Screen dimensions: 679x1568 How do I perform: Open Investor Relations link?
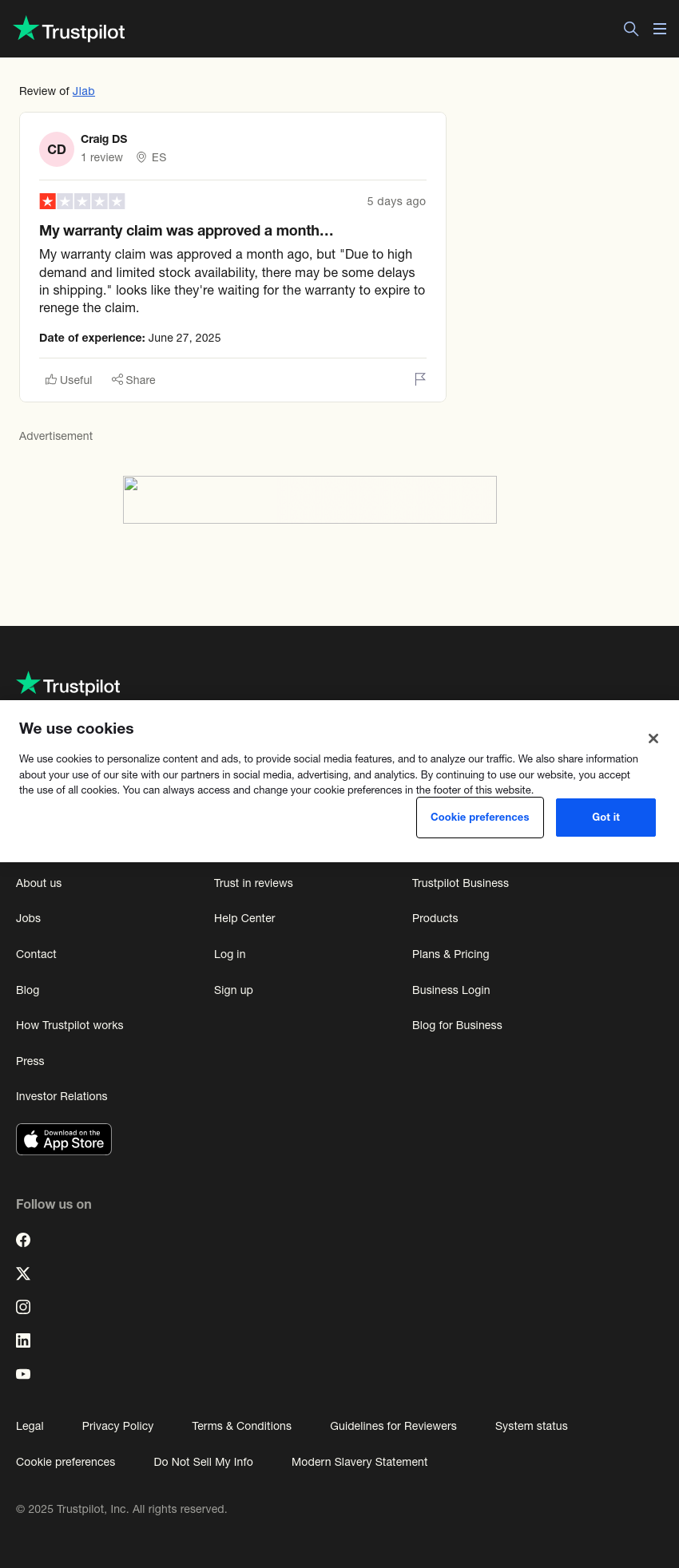click(x=62, y=1096)
